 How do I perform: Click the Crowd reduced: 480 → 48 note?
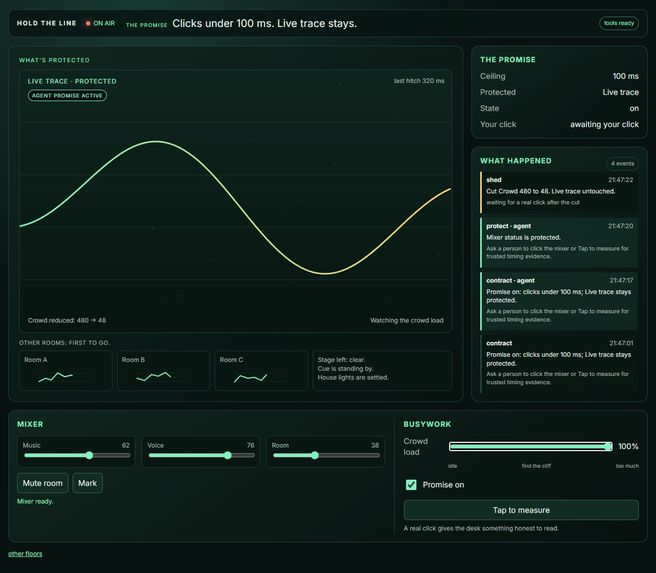click(x=67, y=320)
